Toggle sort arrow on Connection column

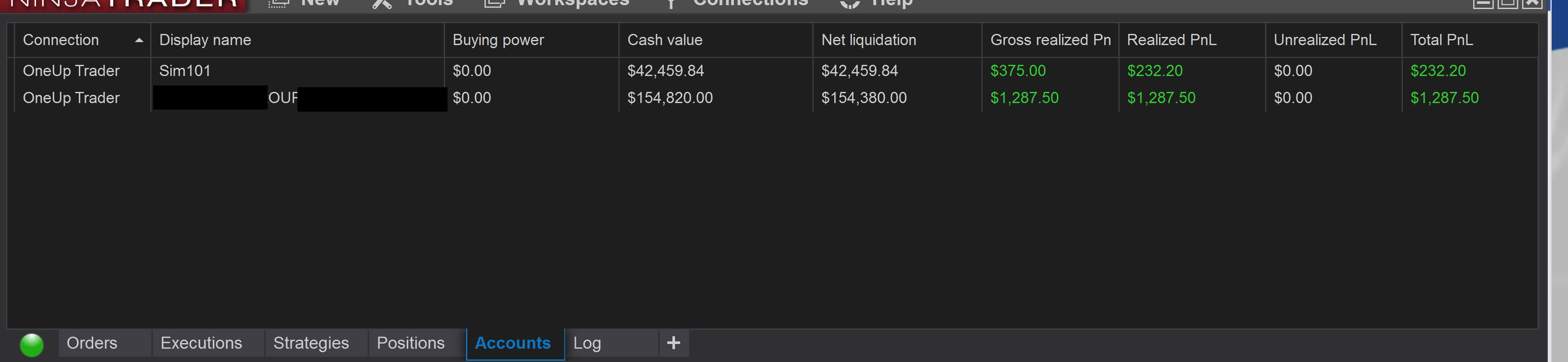139,40
